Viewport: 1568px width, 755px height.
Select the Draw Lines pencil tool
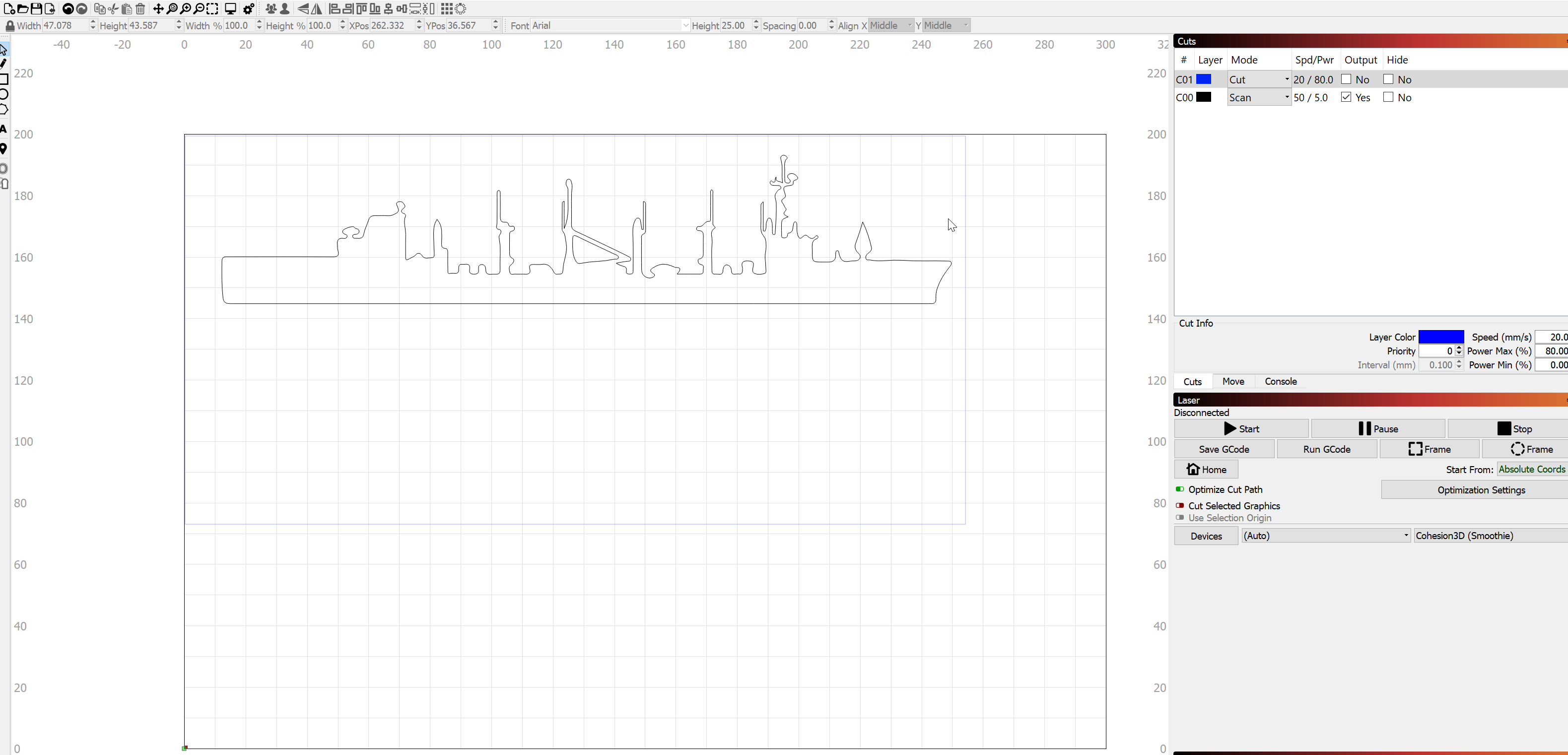tap(3, 64)
